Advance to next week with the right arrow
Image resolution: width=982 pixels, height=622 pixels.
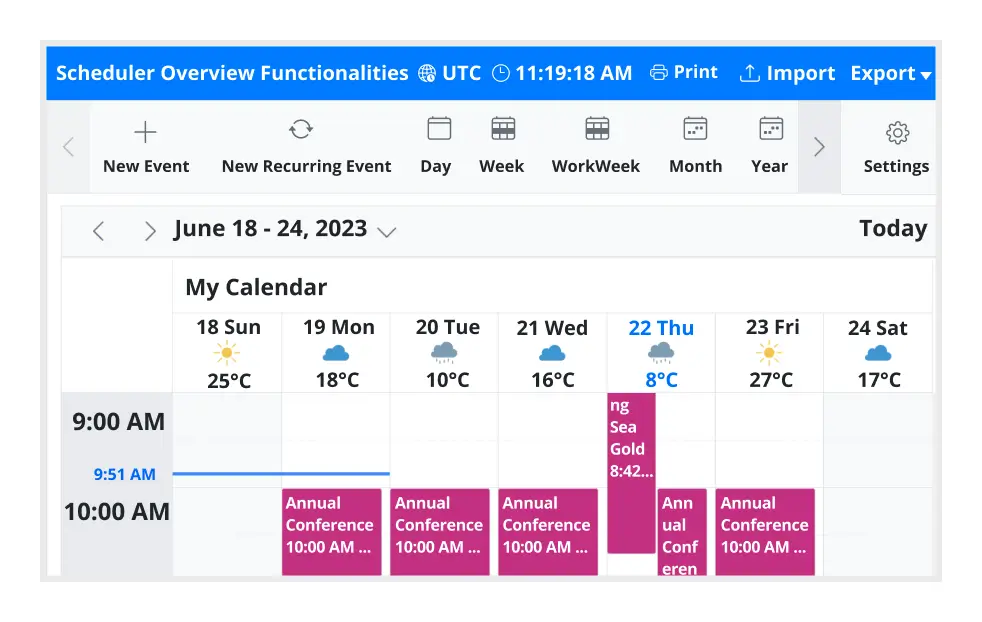click(x=150, y=230)
